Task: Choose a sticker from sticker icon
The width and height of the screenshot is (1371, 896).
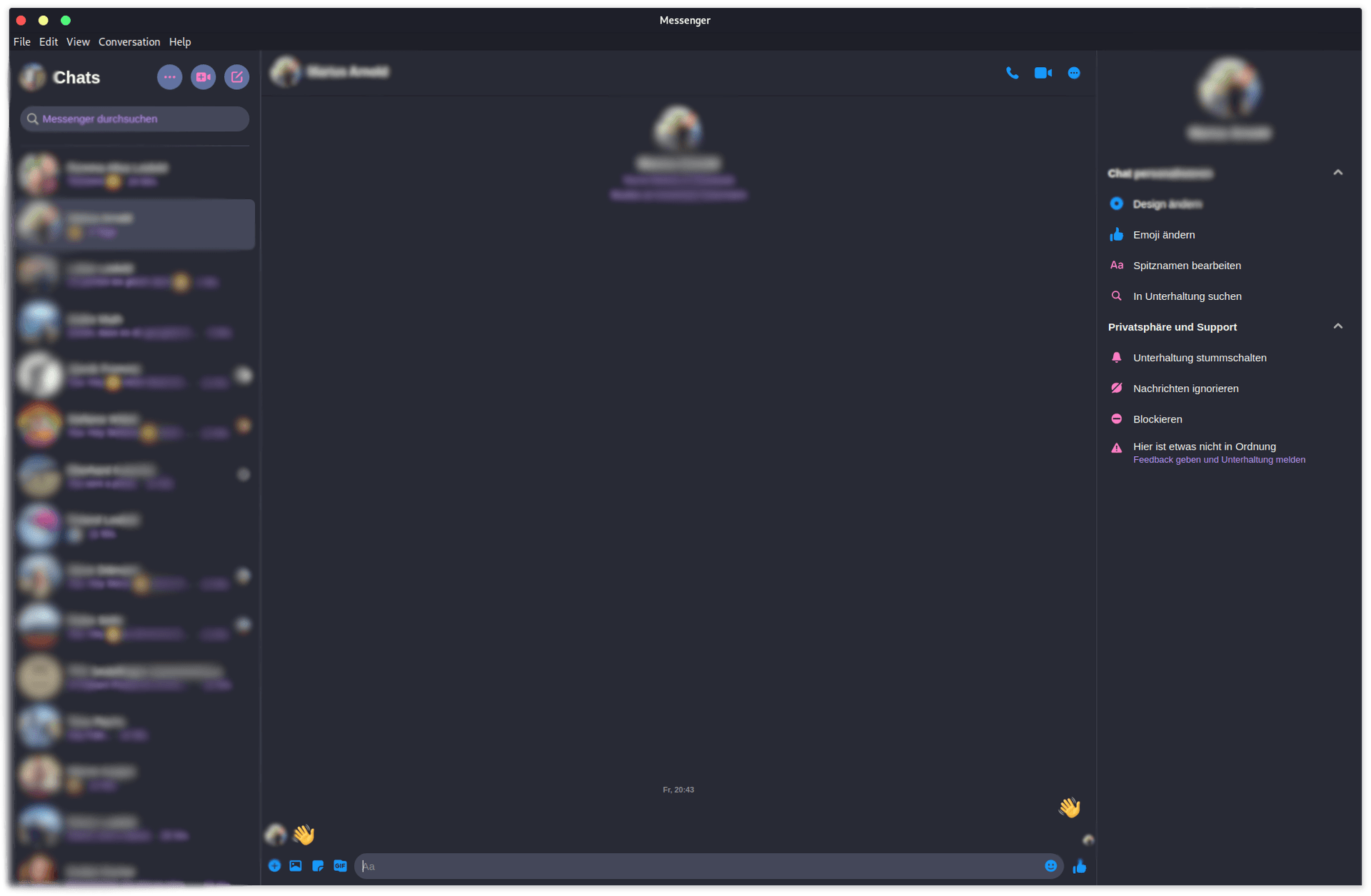Action: [x=318, y=866]
